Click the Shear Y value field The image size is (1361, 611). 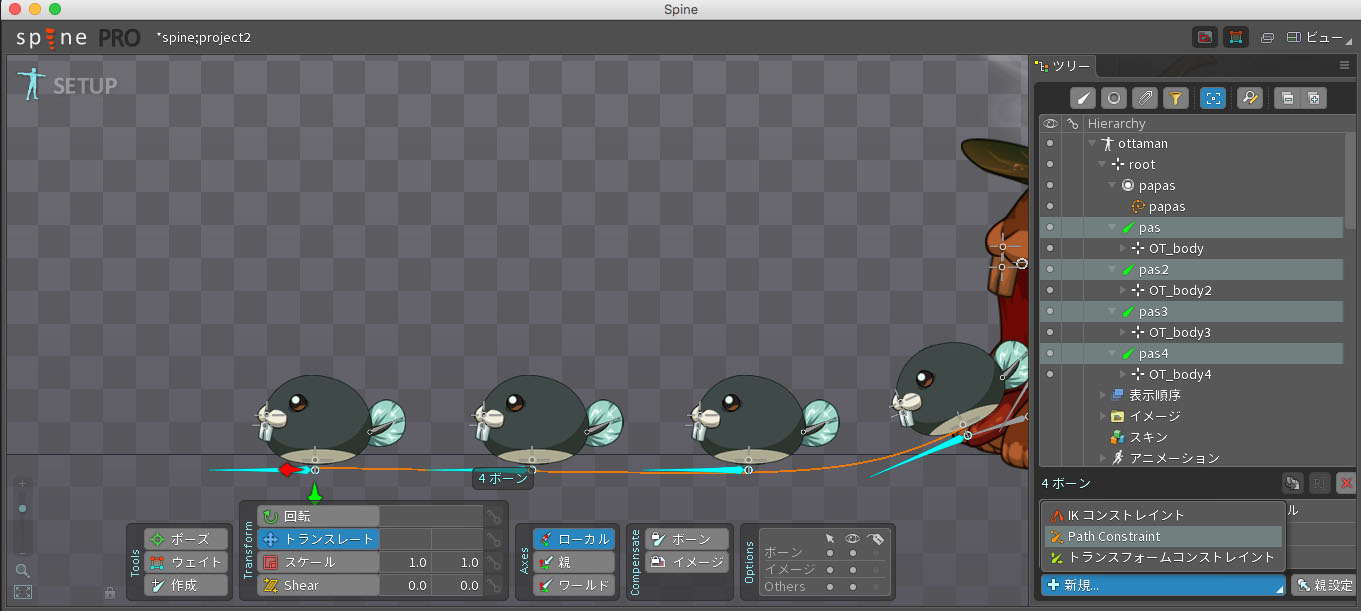(457, 585)
